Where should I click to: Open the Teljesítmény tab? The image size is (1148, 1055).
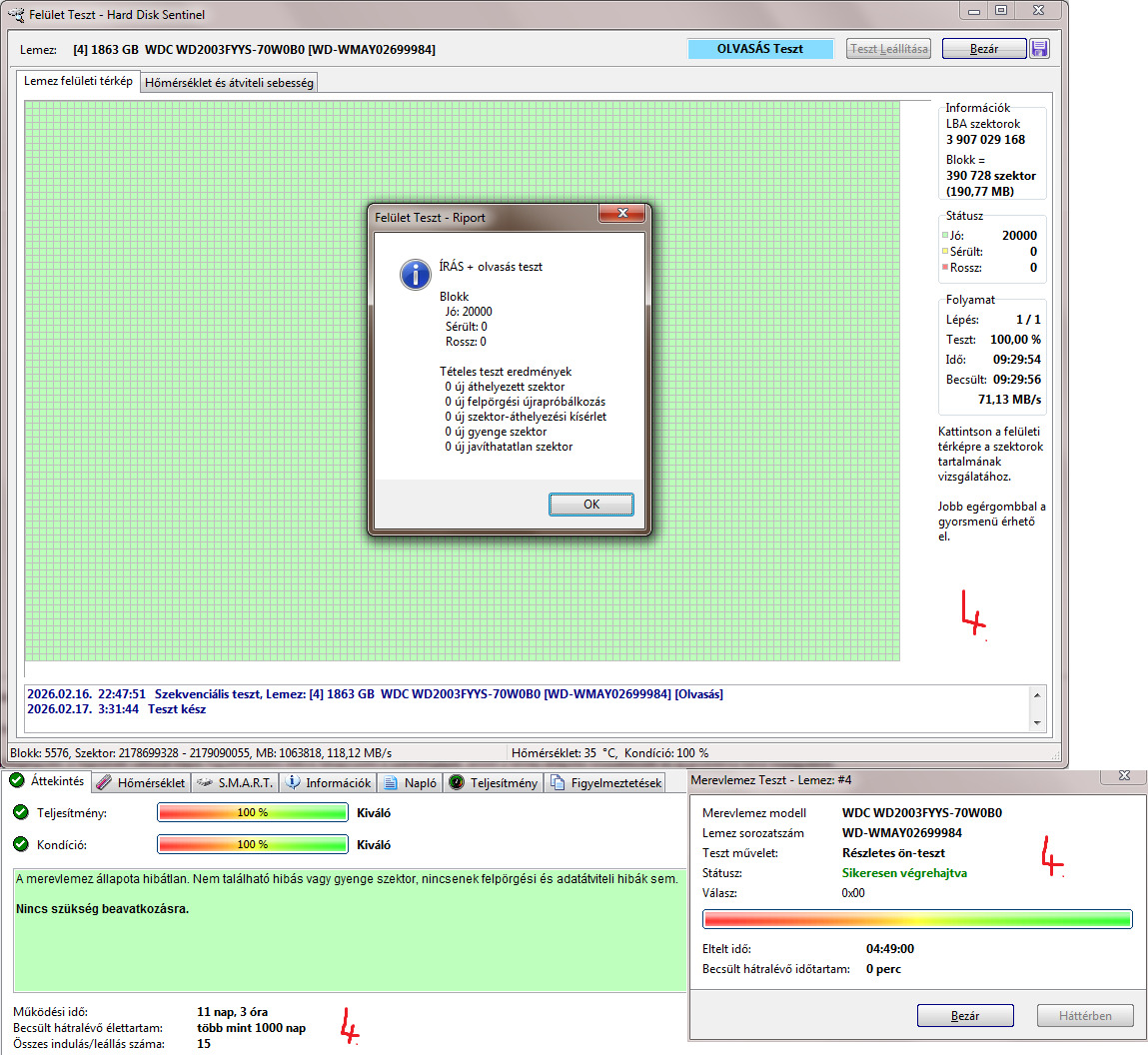[495, 782]
